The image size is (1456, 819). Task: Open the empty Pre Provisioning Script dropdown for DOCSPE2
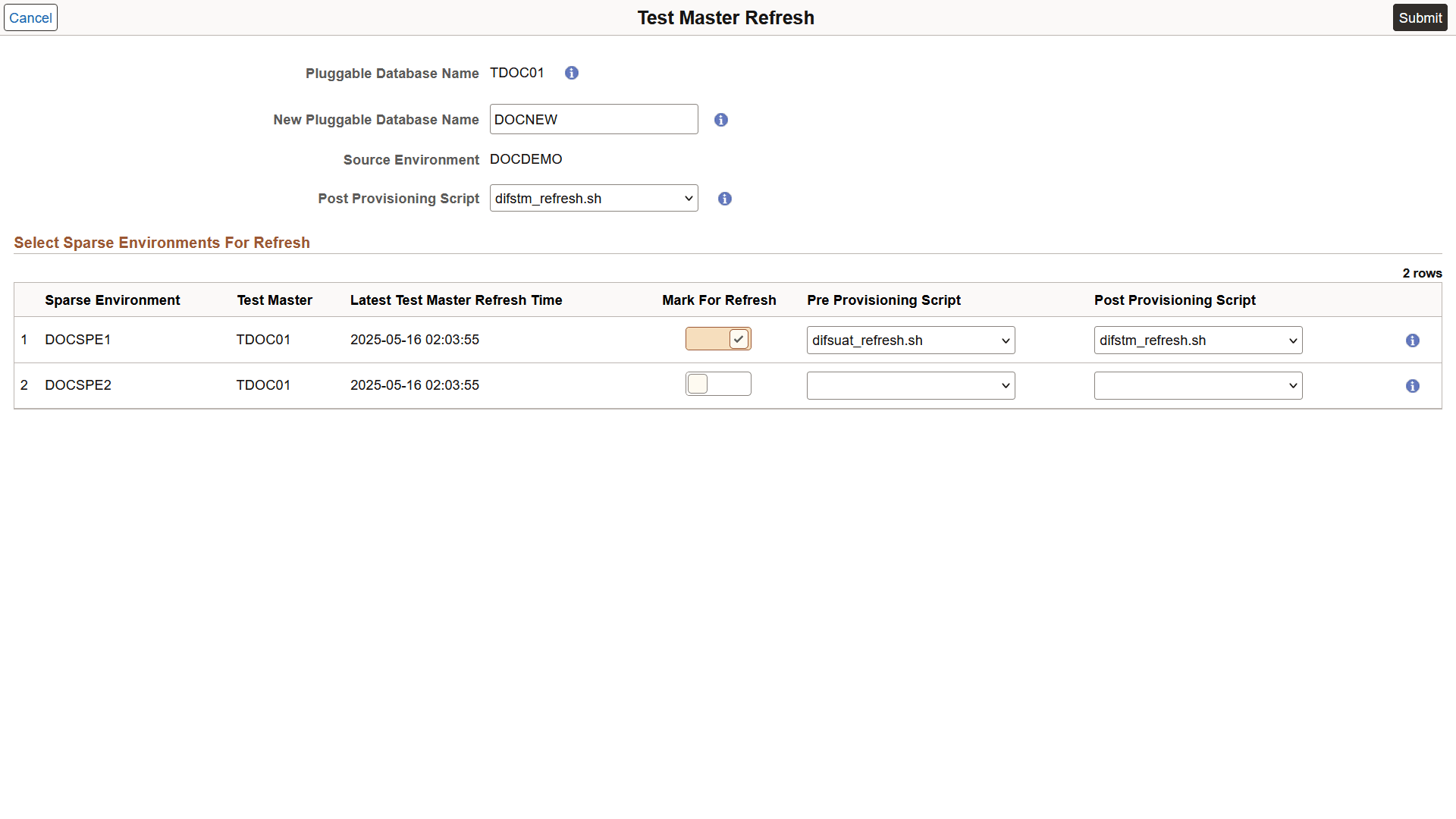tap(910, 385)
